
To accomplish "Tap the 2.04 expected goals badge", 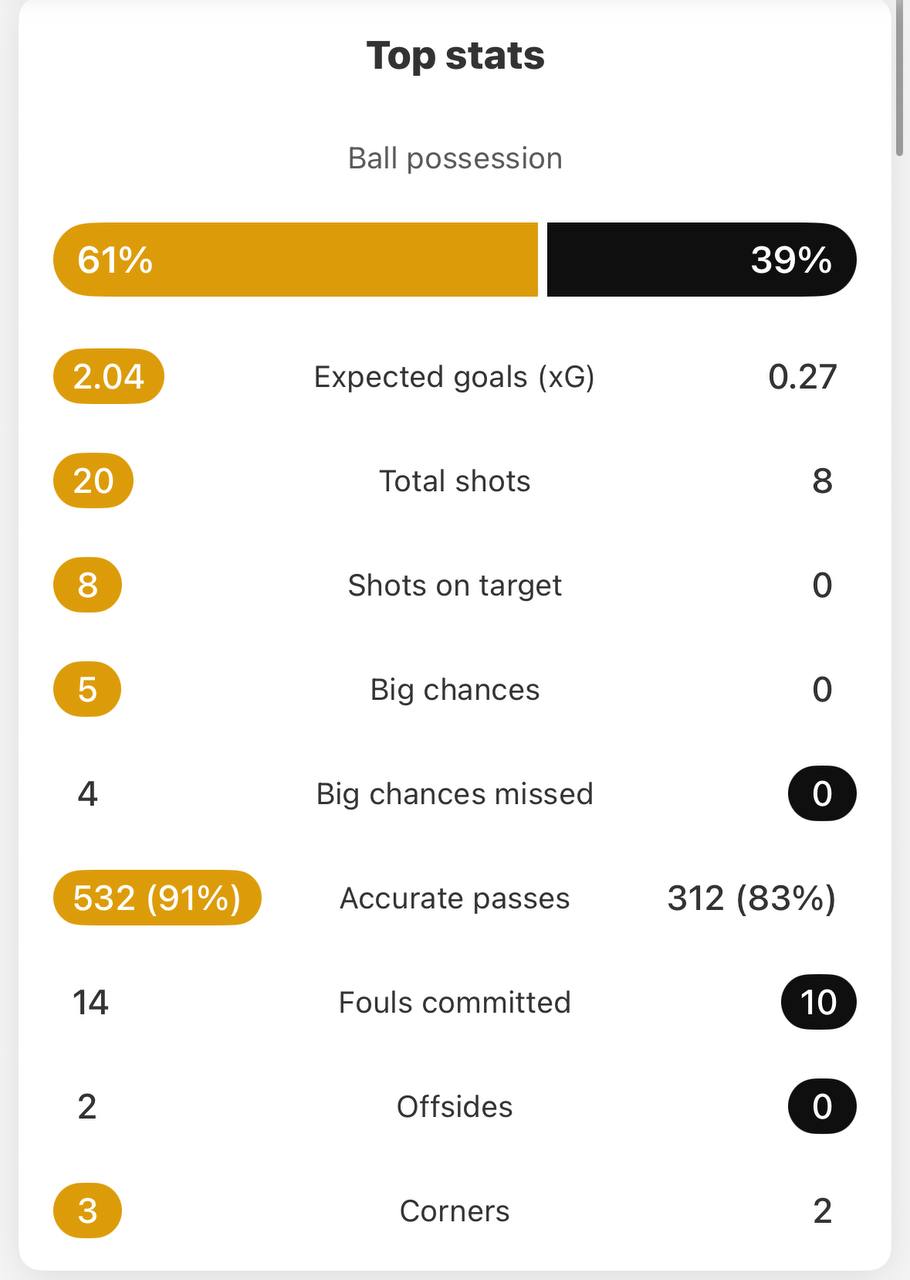I will point(108,377).
